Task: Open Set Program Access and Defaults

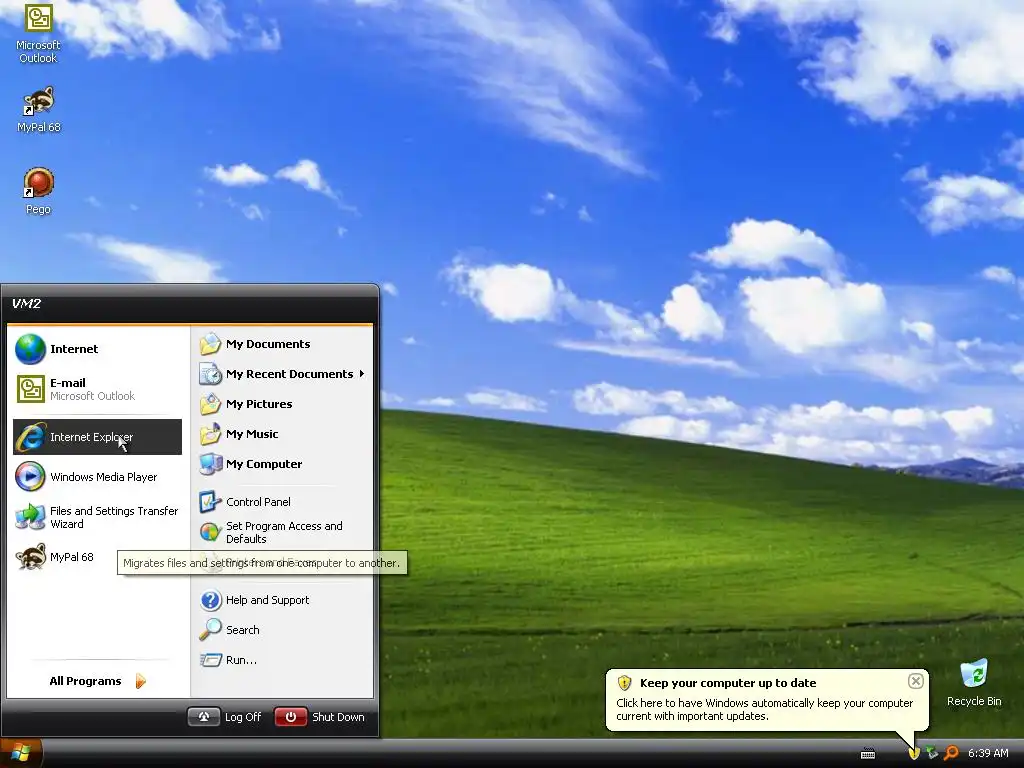Action: point(284,532)
